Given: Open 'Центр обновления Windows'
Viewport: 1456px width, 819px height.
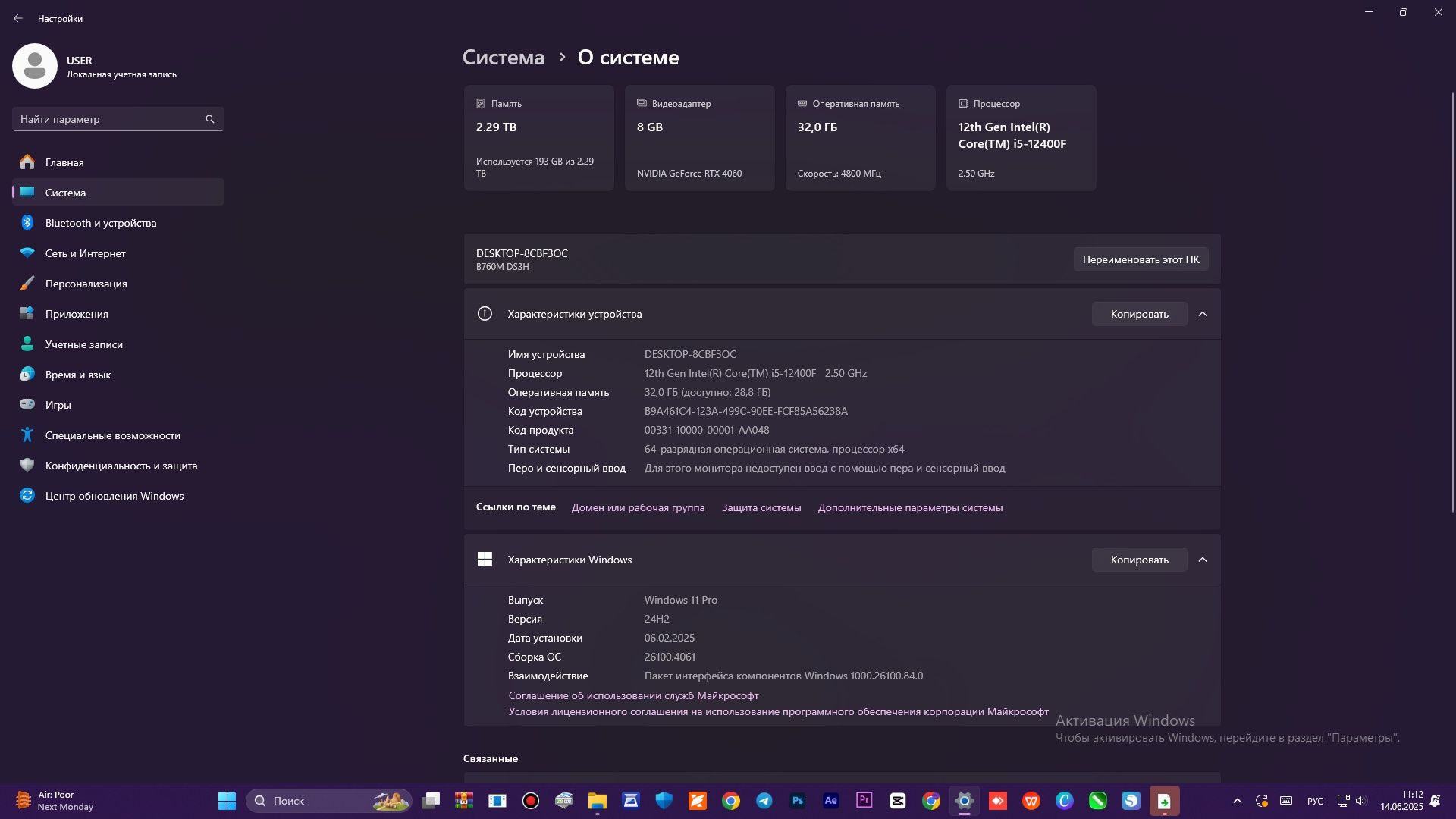Looking at the screenshot, I should pos(118,496).
